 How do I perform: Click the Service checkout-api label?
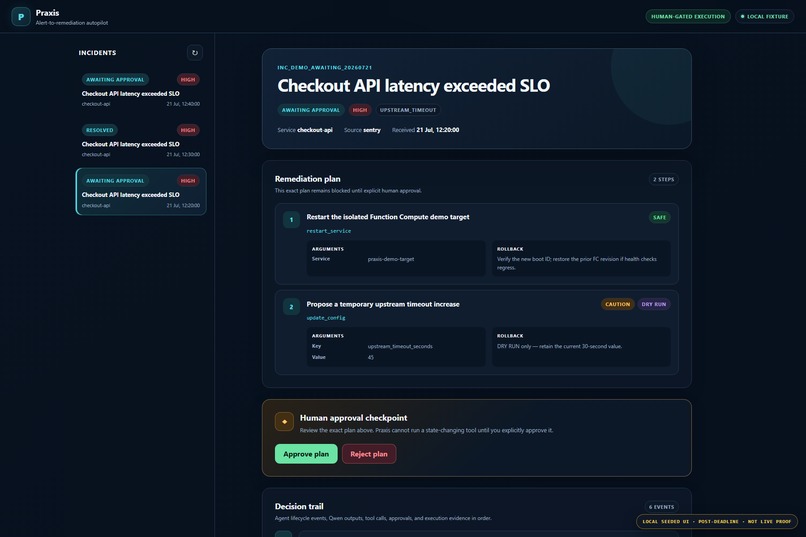[x=305, y=130]
